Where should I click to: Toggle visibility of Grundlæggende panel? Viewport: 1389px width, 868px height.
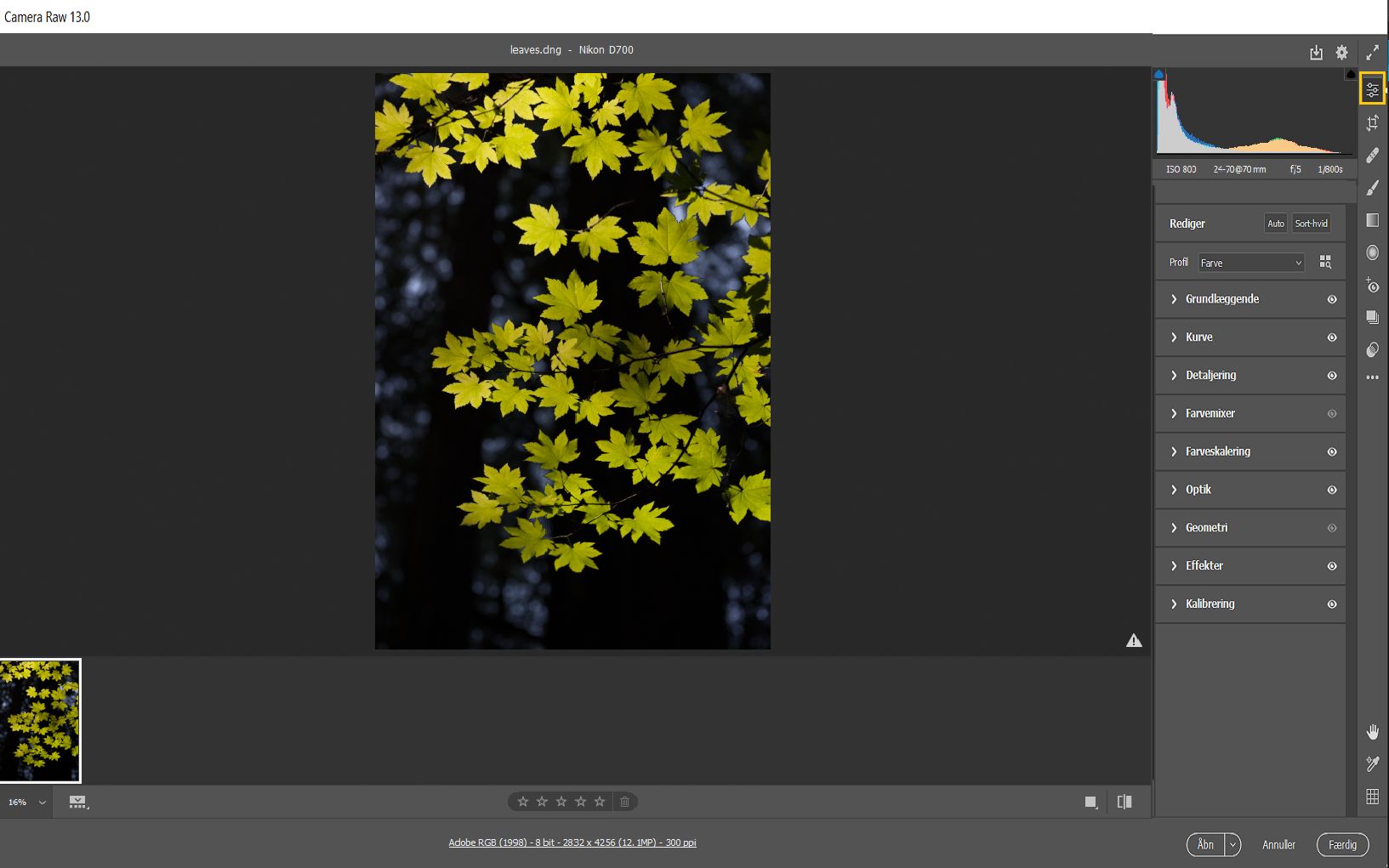point(1332,299)
